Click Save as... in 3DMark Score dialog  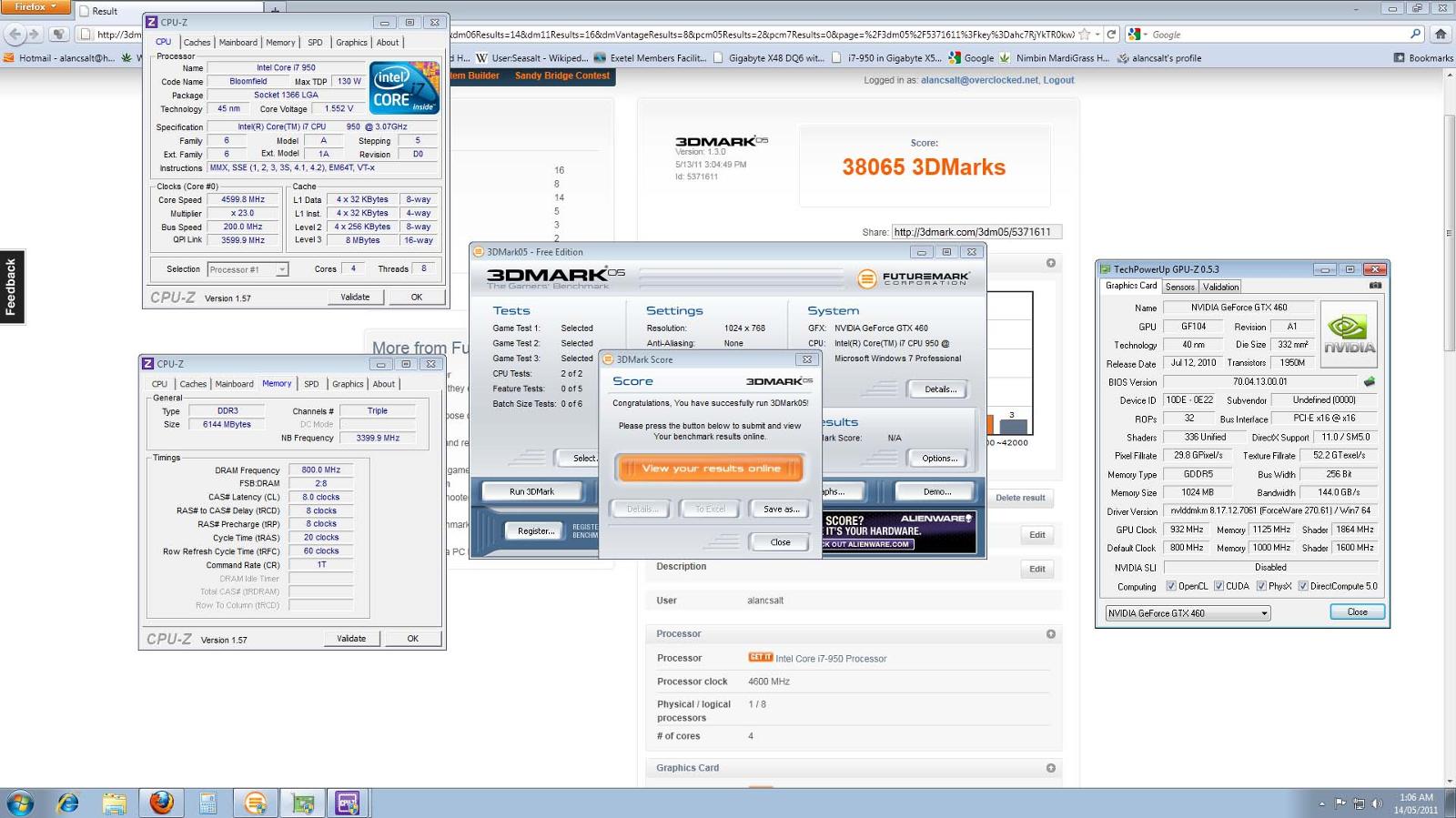click(x=781, y=510)
